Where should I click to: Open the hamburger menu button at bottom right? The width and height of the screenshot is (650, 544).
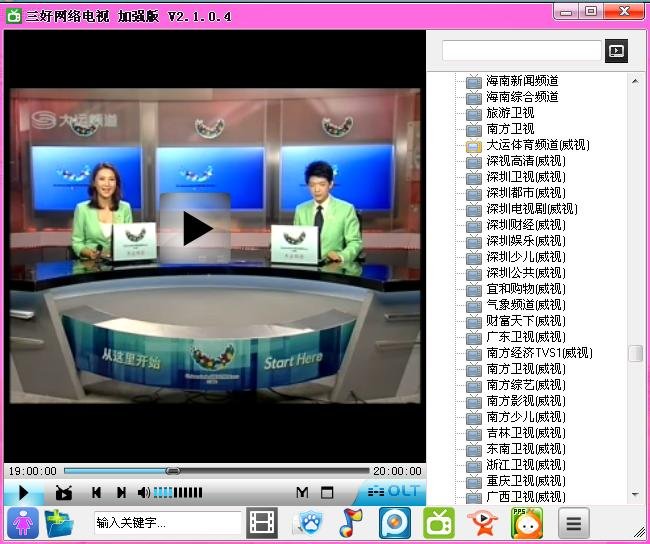(x=573, y=522)
